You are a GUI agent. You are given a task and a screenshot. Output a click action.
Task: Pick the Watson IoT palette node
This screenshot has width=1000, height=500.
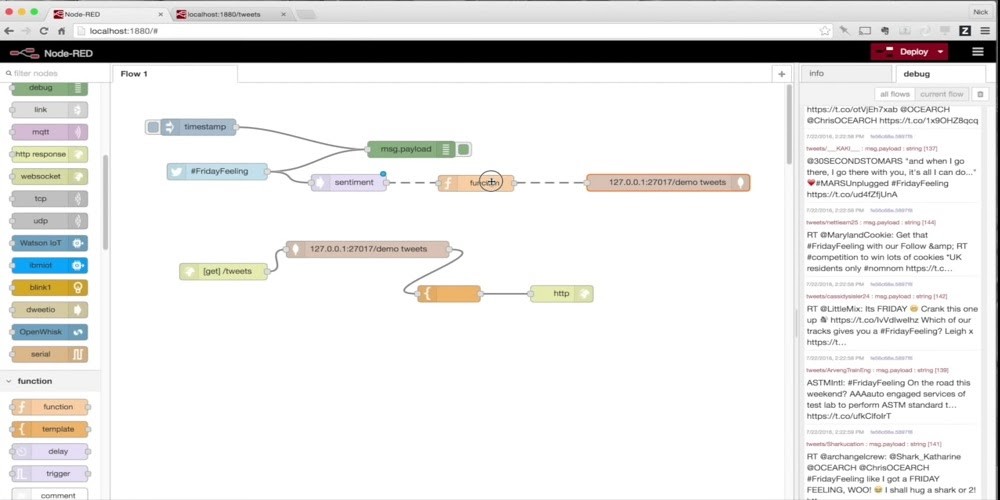[x=48, y=243]
